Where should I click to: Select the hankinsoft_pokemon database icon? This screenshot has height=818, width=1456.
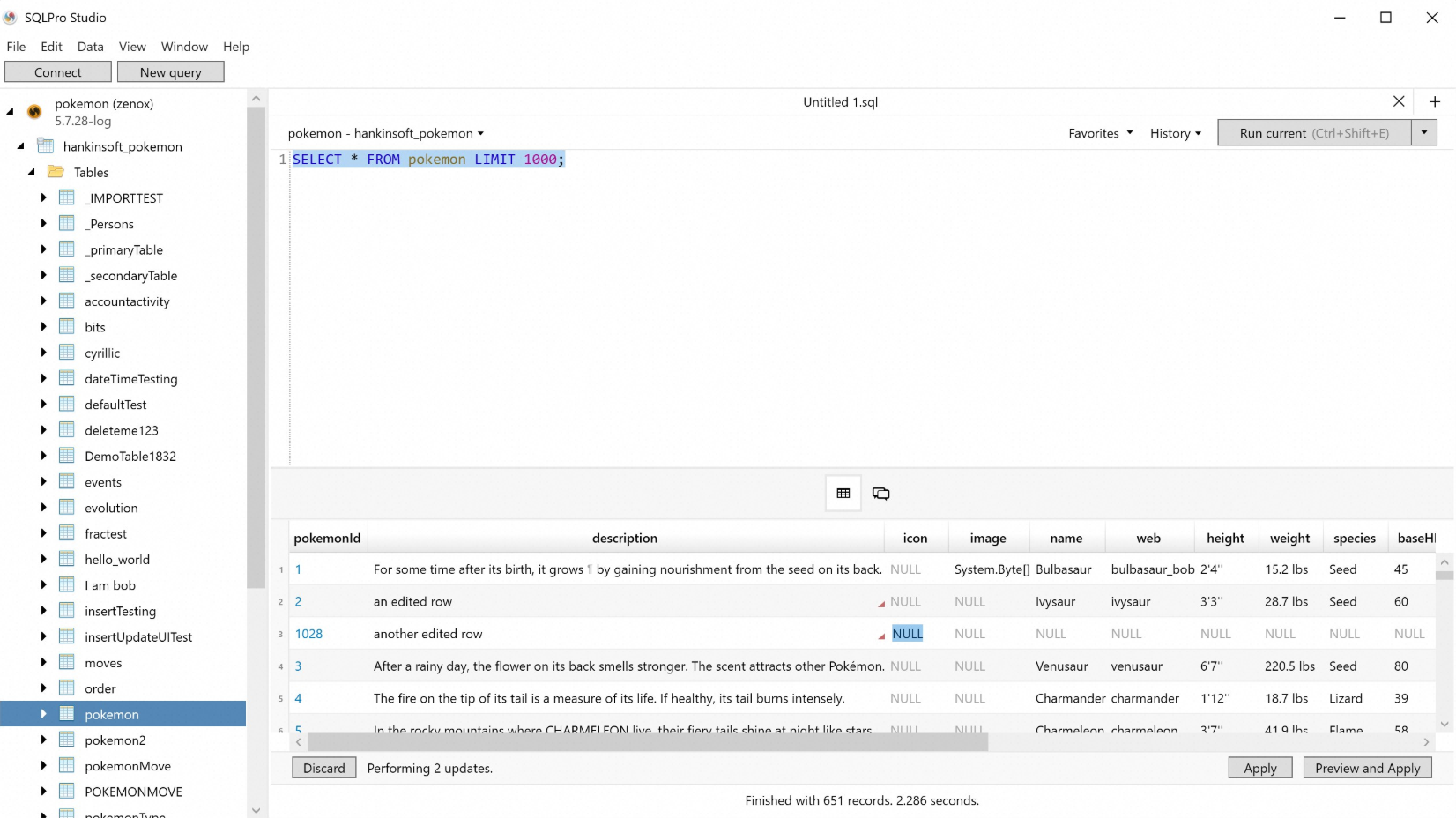click(x=45, y=145)
